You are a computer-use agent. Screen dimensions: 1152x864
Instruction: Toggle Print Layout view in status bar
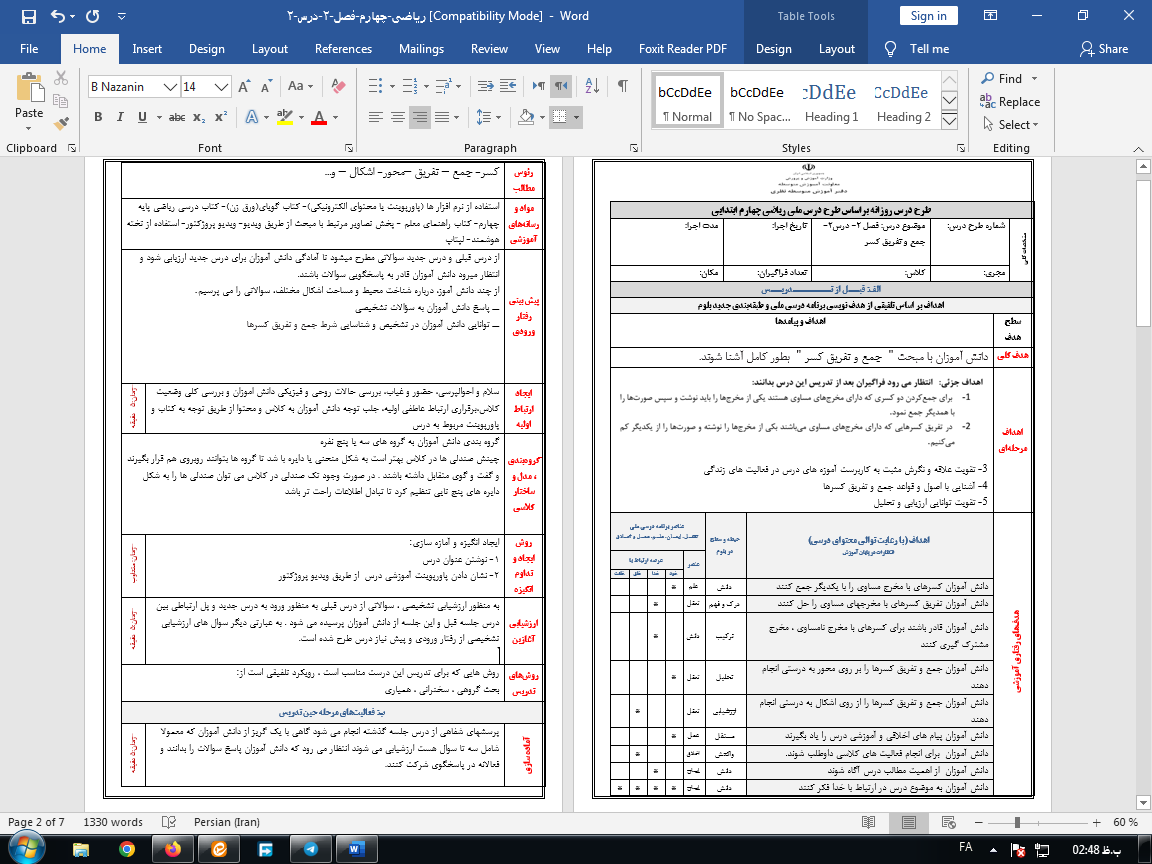click(909, 822)
